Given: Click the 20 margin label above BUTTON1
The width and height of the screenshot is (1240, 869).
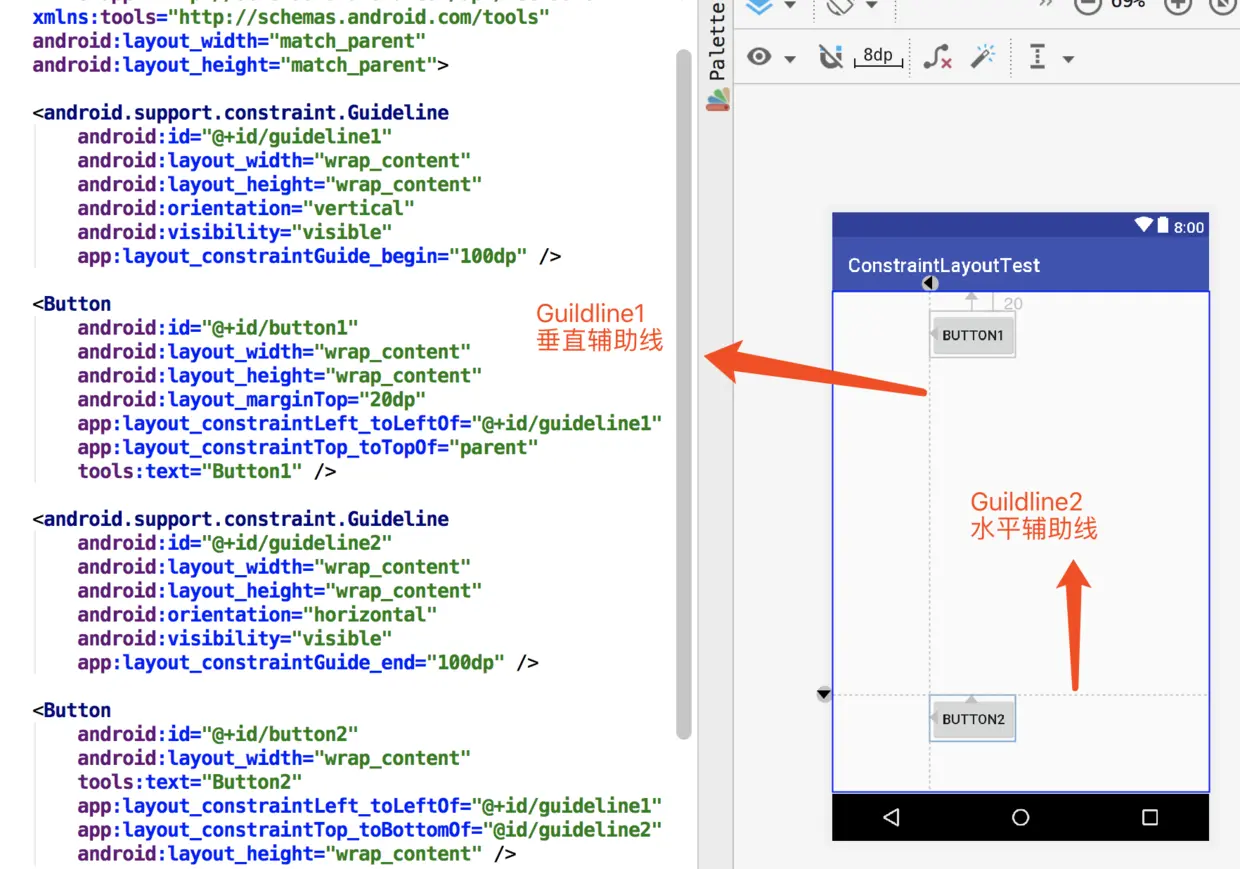Looking at the screenshot, I should pos(1013,304).
